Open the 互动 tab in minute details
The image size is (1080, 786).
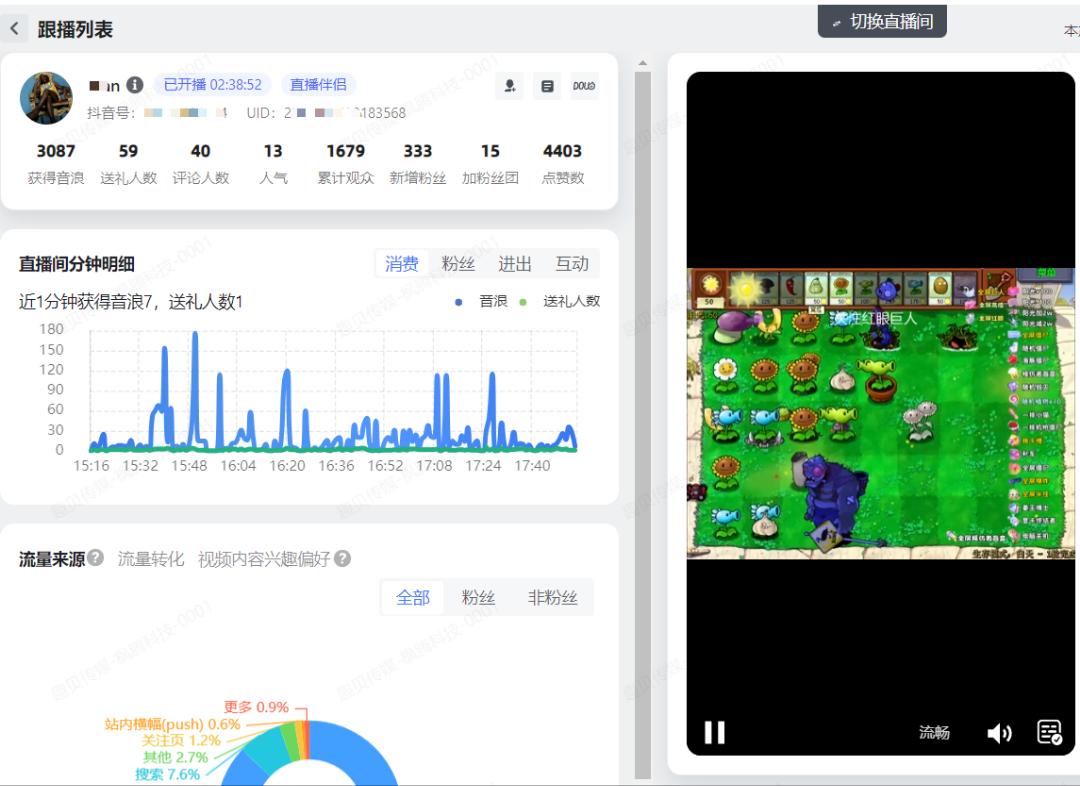tap(572, 264)
